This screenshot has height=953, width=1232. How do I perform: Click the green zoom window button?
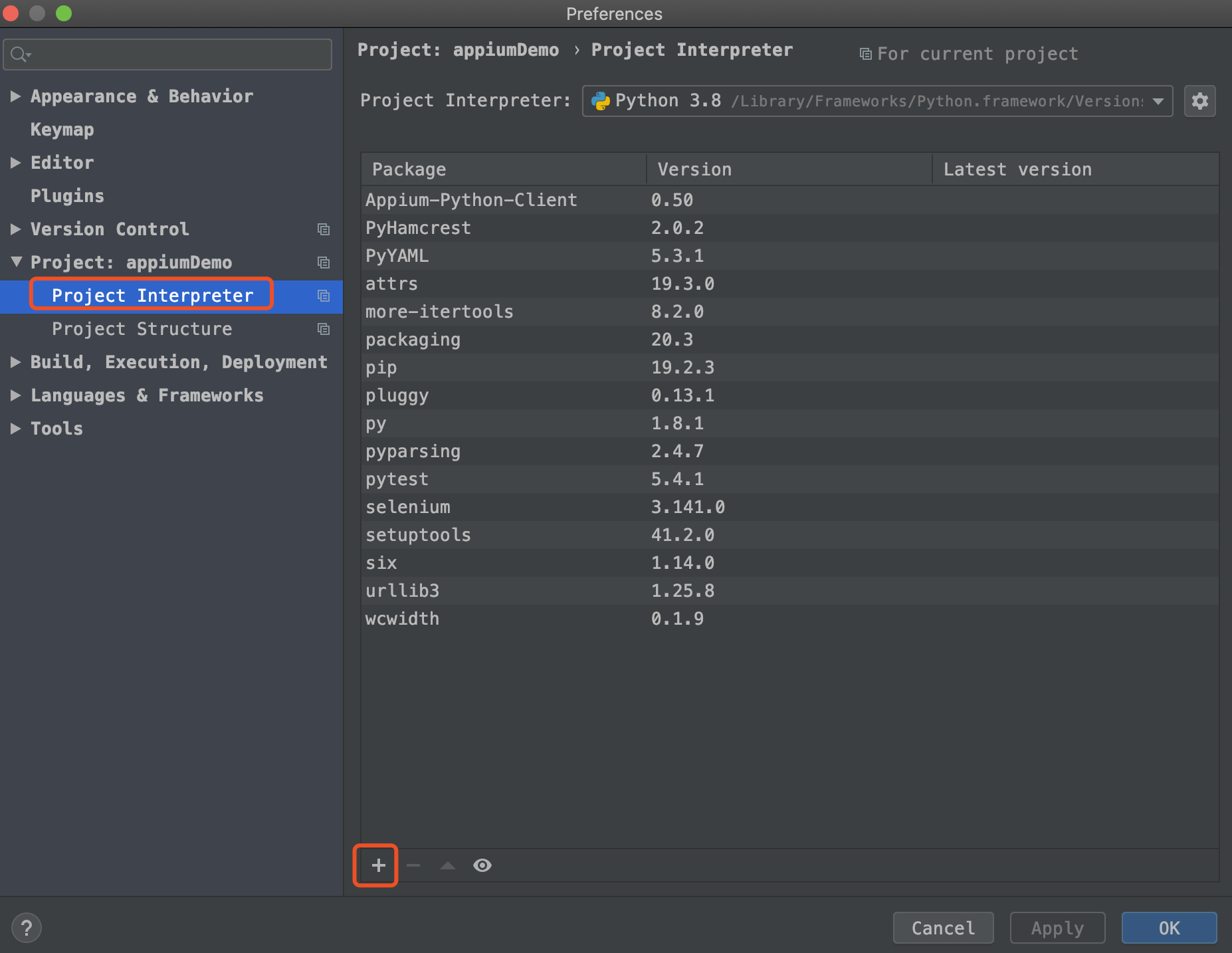point(64,13)
